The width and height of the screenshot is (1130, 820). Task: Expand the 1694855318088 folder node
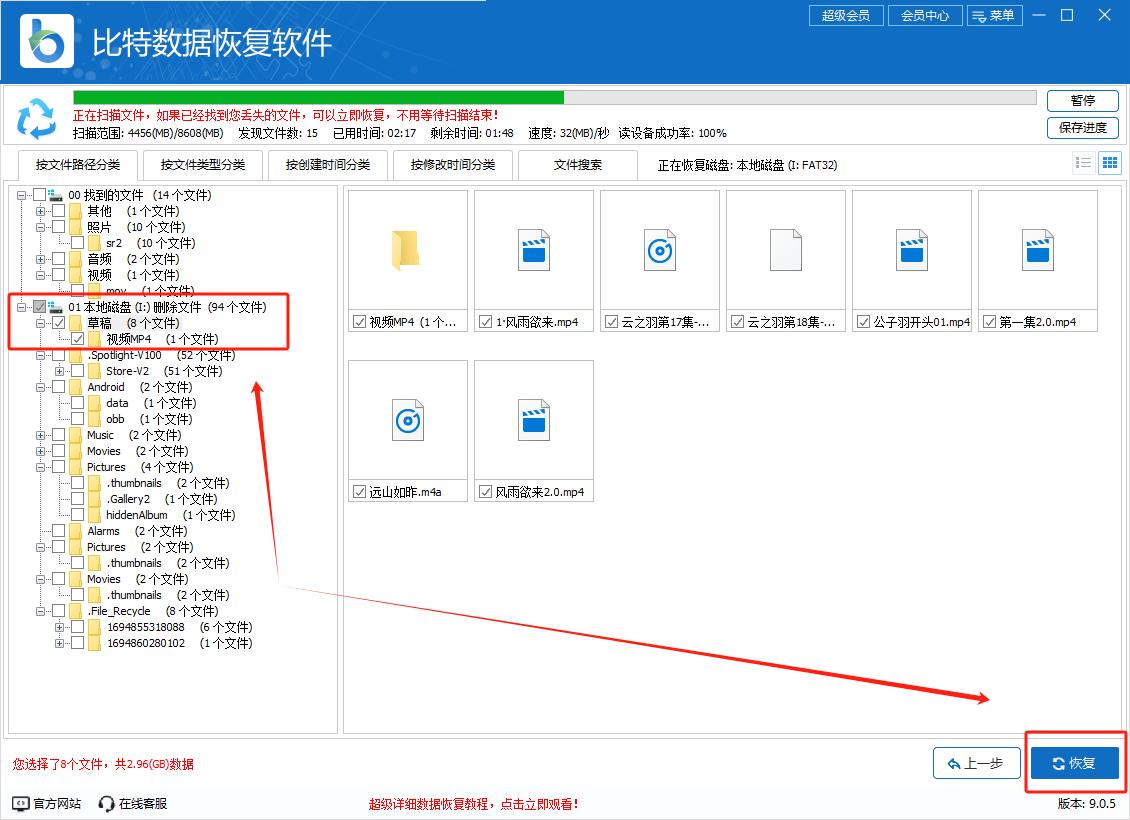(60, 627)
